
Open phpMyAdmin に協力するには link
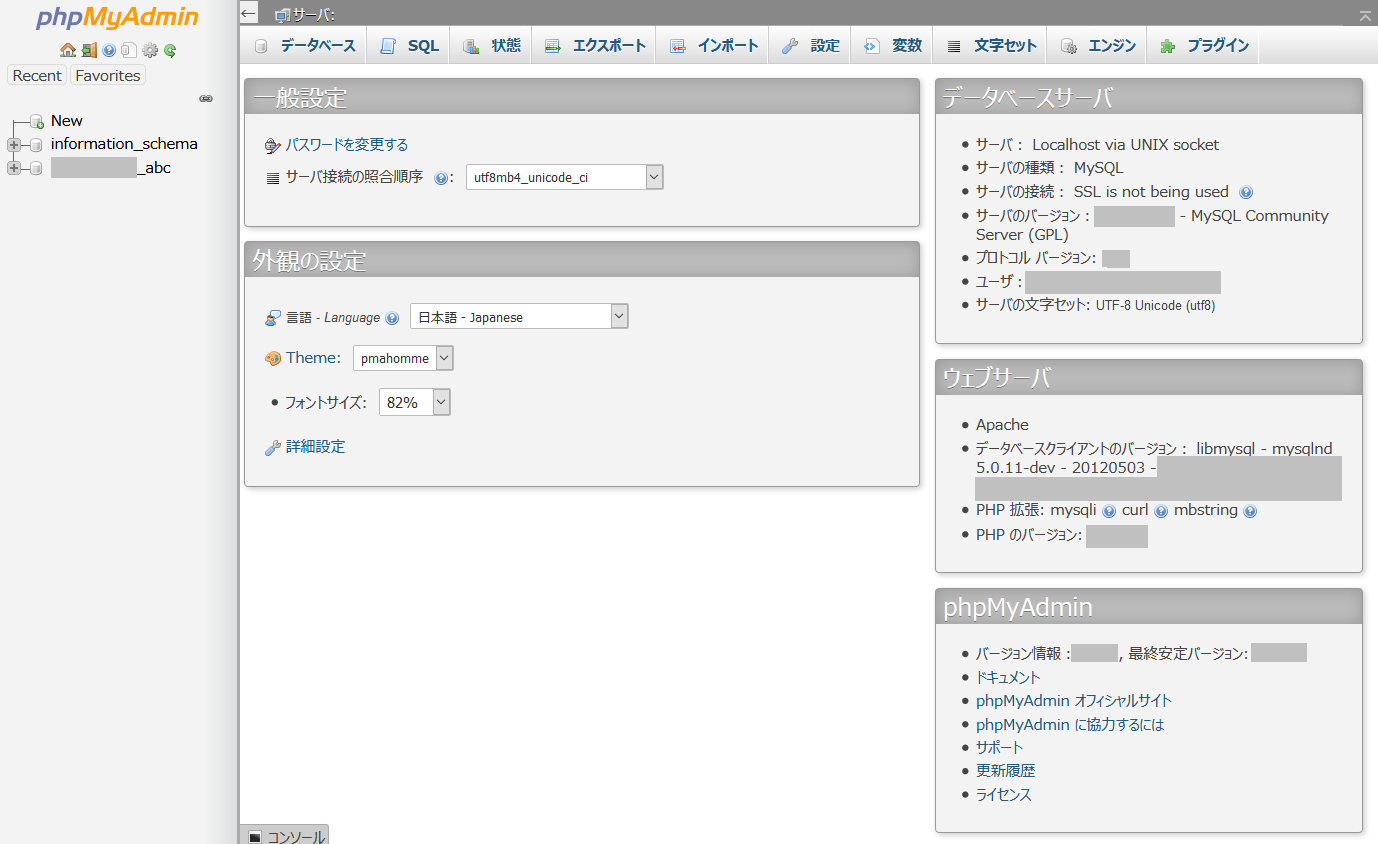pos(1070,724)
